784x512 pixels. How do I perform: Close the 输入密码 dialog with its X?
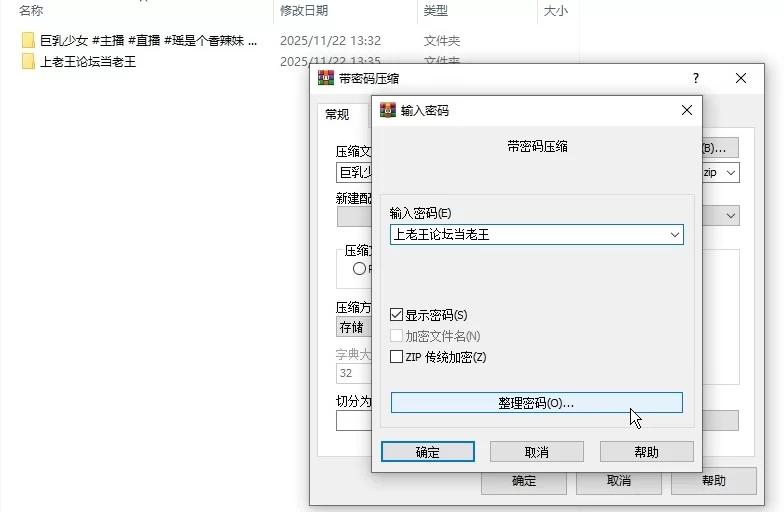point(685,110)
